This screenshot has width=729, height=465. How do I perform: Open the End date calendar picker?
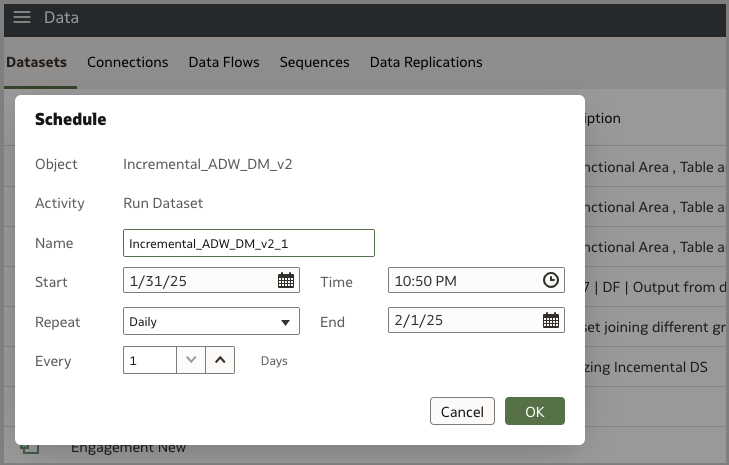coord(550,321)
